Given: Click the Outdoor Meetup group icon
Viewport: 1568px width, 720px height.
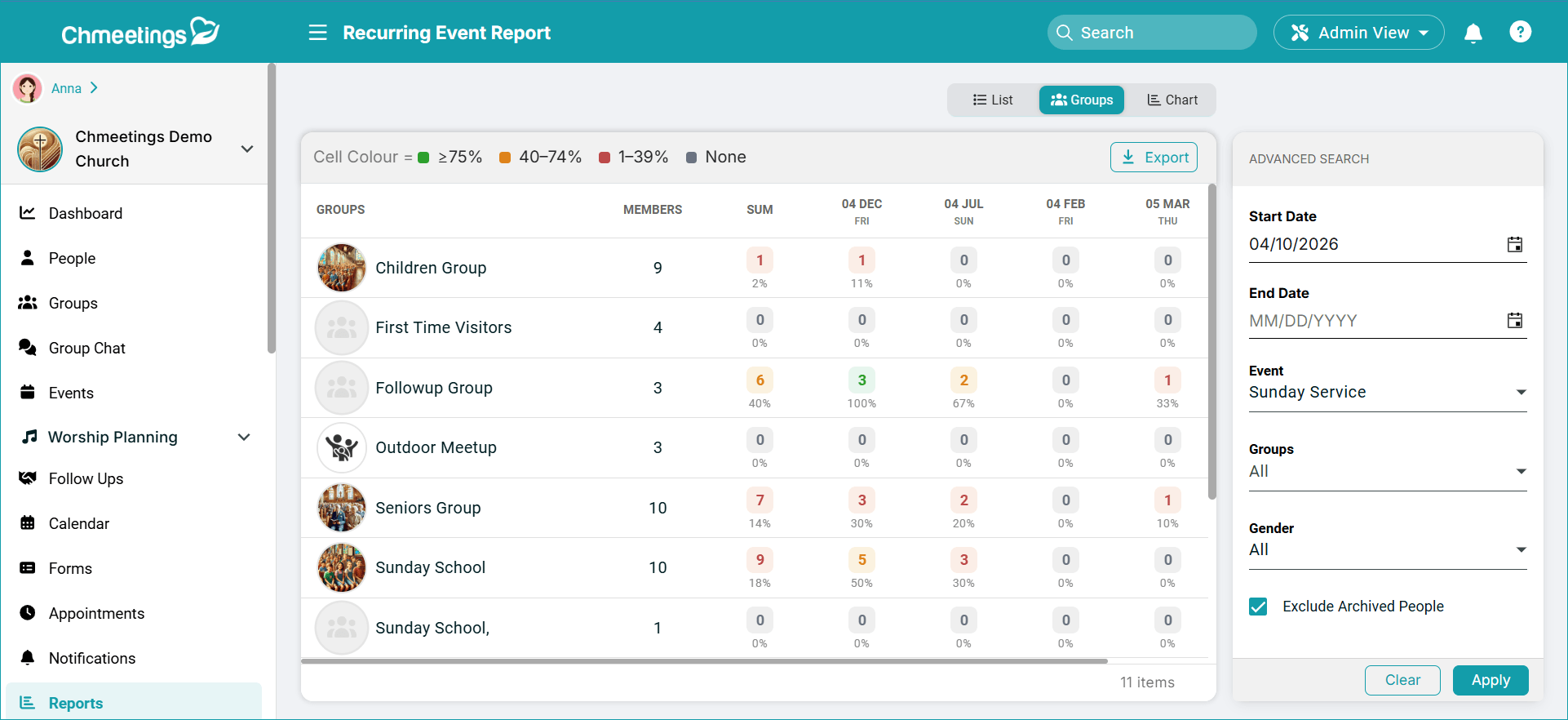Looking at the screenshot, I should [342, 447].
